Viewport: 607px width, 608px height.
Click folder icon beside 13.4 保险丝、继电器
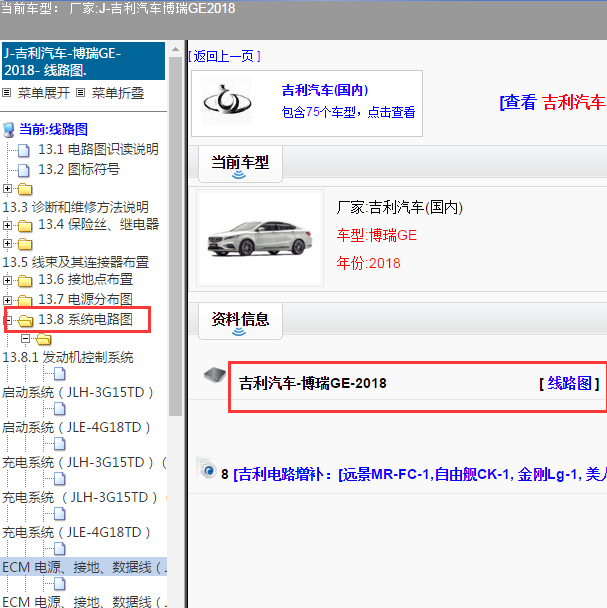click(x=25, y=226)
